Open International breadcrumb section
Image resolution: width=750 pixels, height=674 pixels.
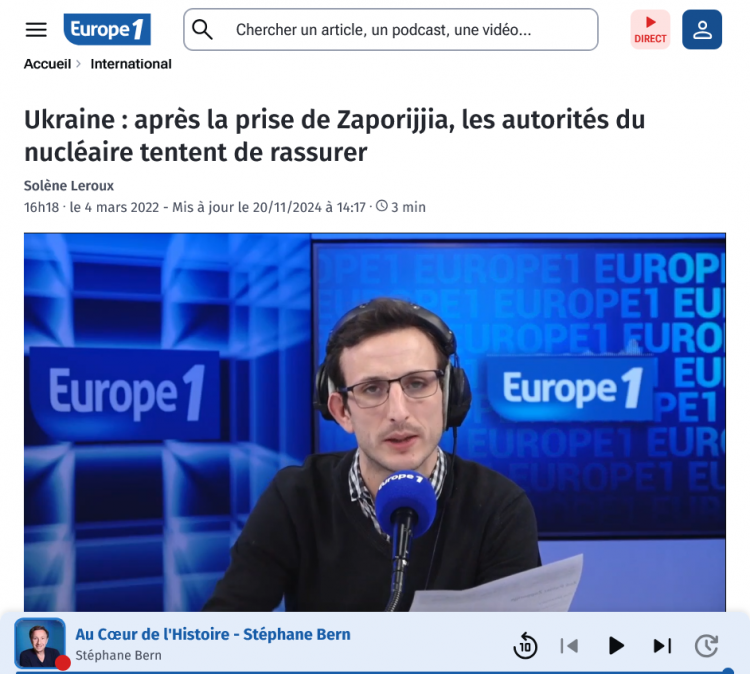[x=131, y=64]
